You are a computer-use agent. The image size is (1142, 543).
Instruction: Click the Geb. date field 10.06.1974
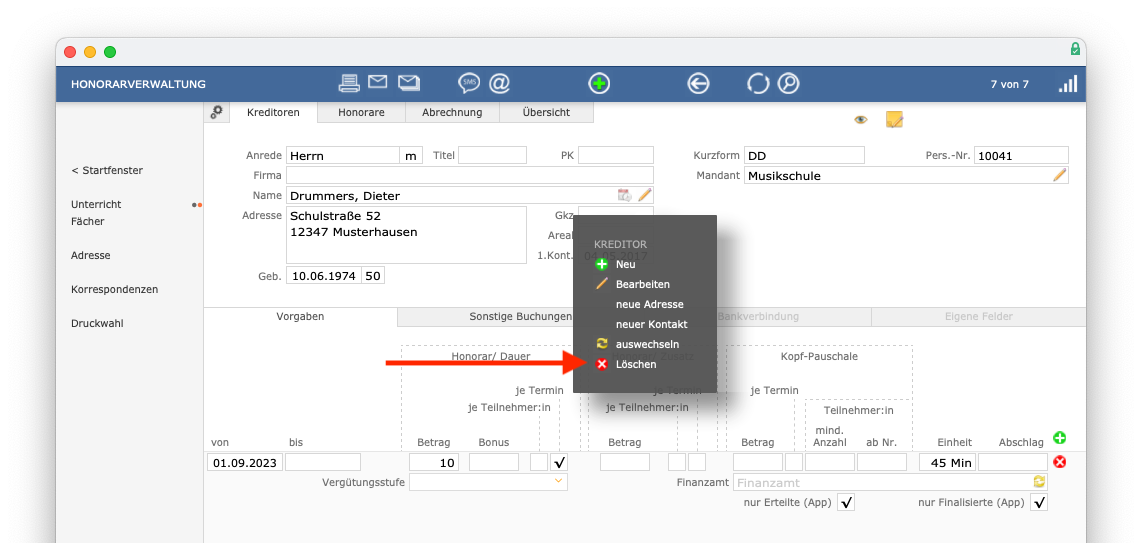(x=324, y=276)
